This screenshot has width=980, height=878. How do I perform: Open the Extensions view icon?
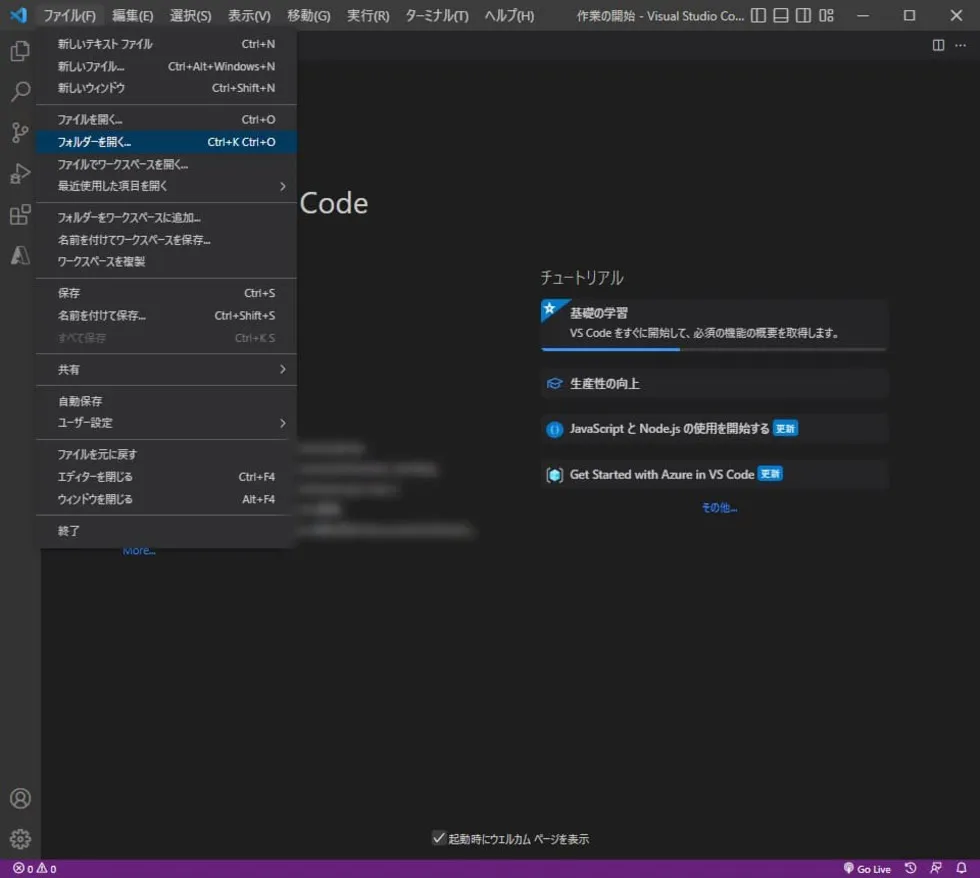(20, 214)
